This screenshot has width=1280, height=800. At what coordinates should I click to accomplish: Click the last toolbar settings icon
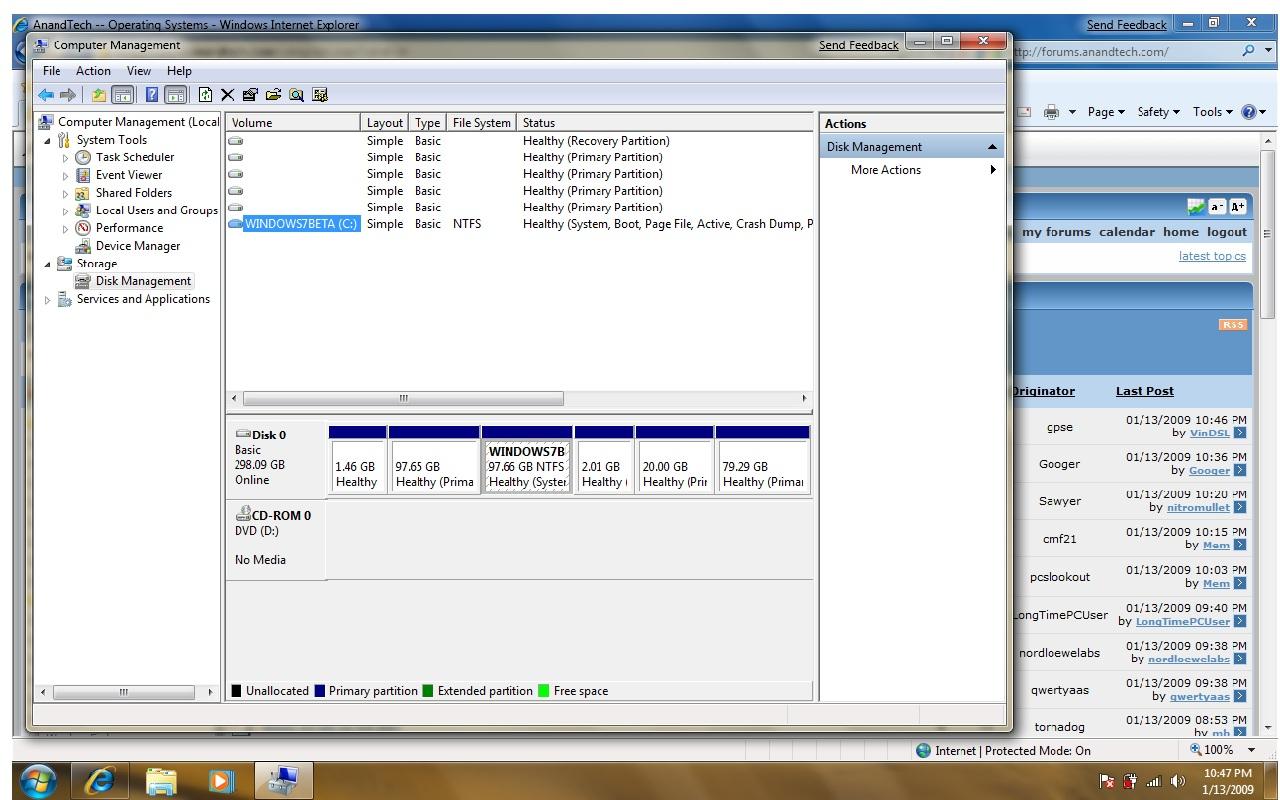point(320,95)
